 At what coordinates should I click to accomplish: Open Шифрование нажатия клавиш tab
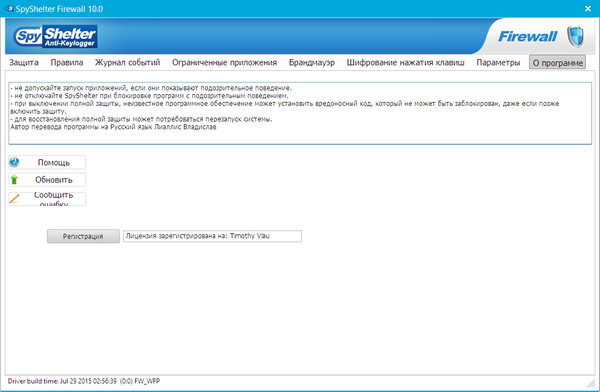click(x=405, y=62)
